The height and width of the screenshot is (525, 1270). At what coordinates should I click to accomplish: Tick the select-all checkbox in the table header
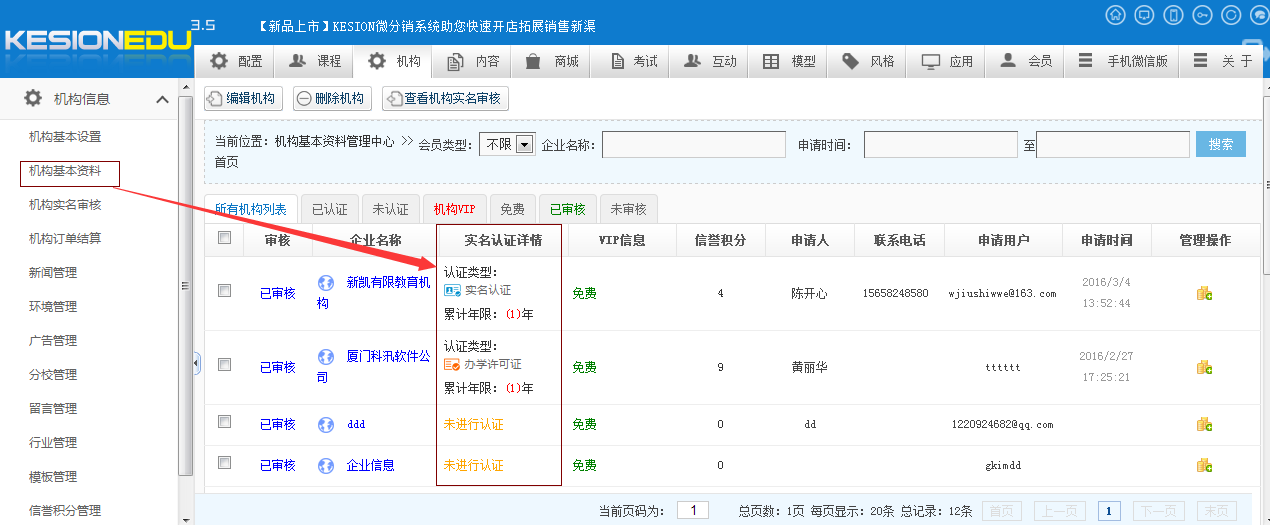point(225,238)
